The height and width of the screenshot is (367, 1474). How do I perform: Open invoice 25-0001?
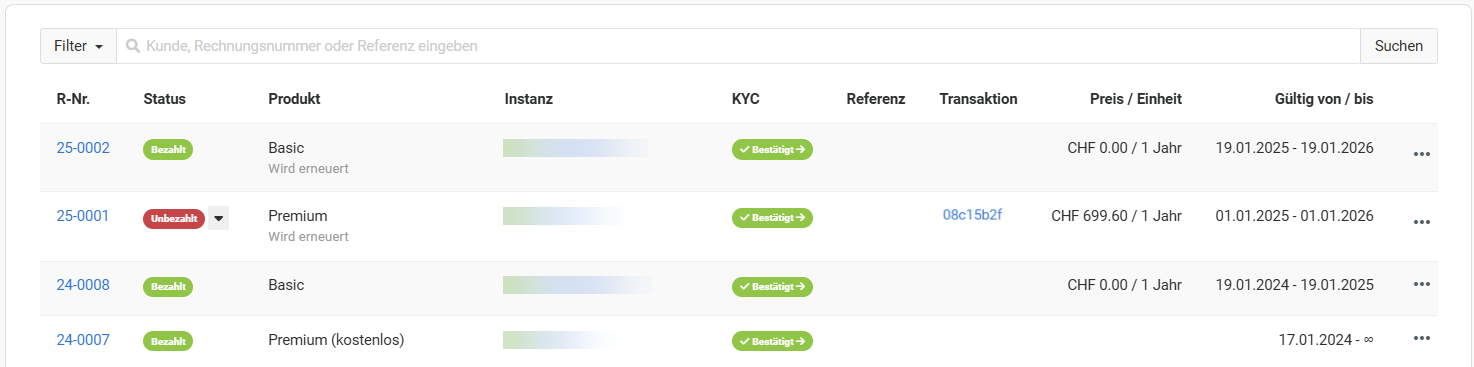tap(83, 216)
